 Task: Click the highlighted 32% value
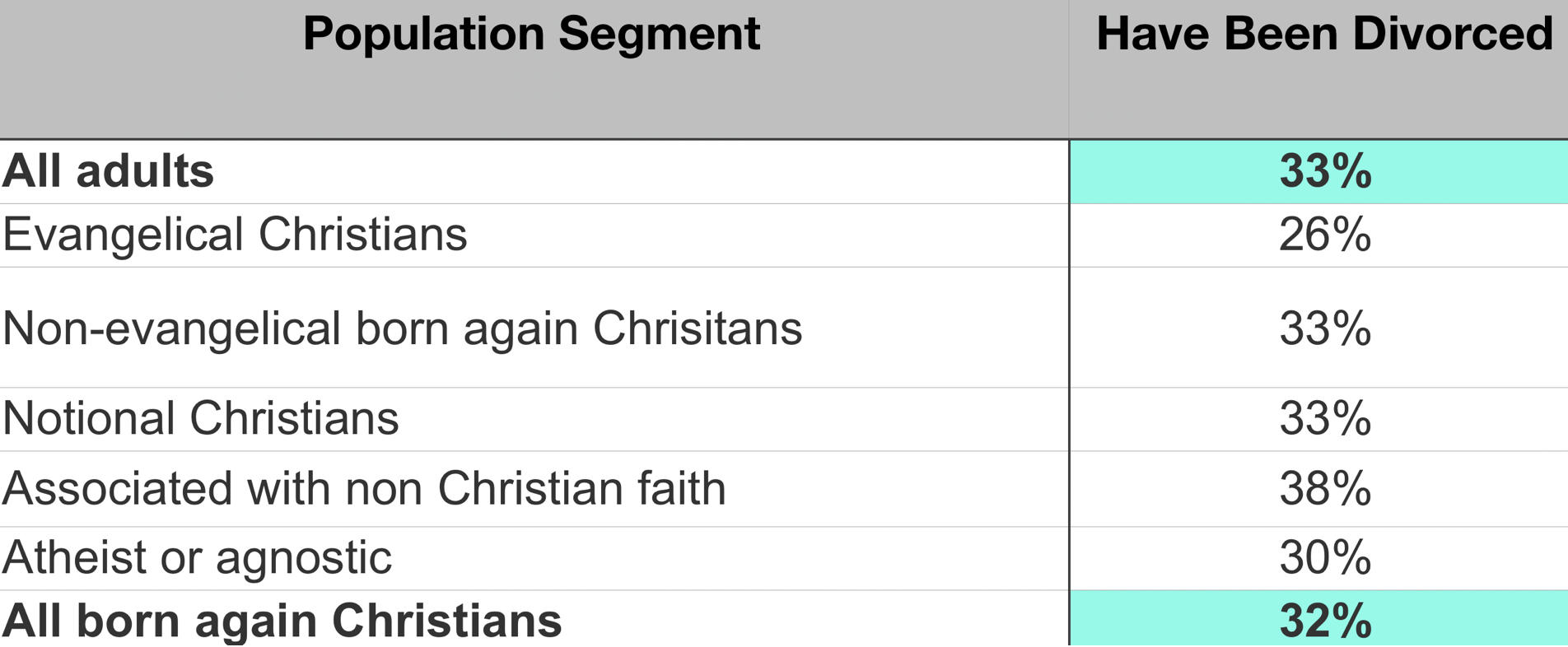1325,620
